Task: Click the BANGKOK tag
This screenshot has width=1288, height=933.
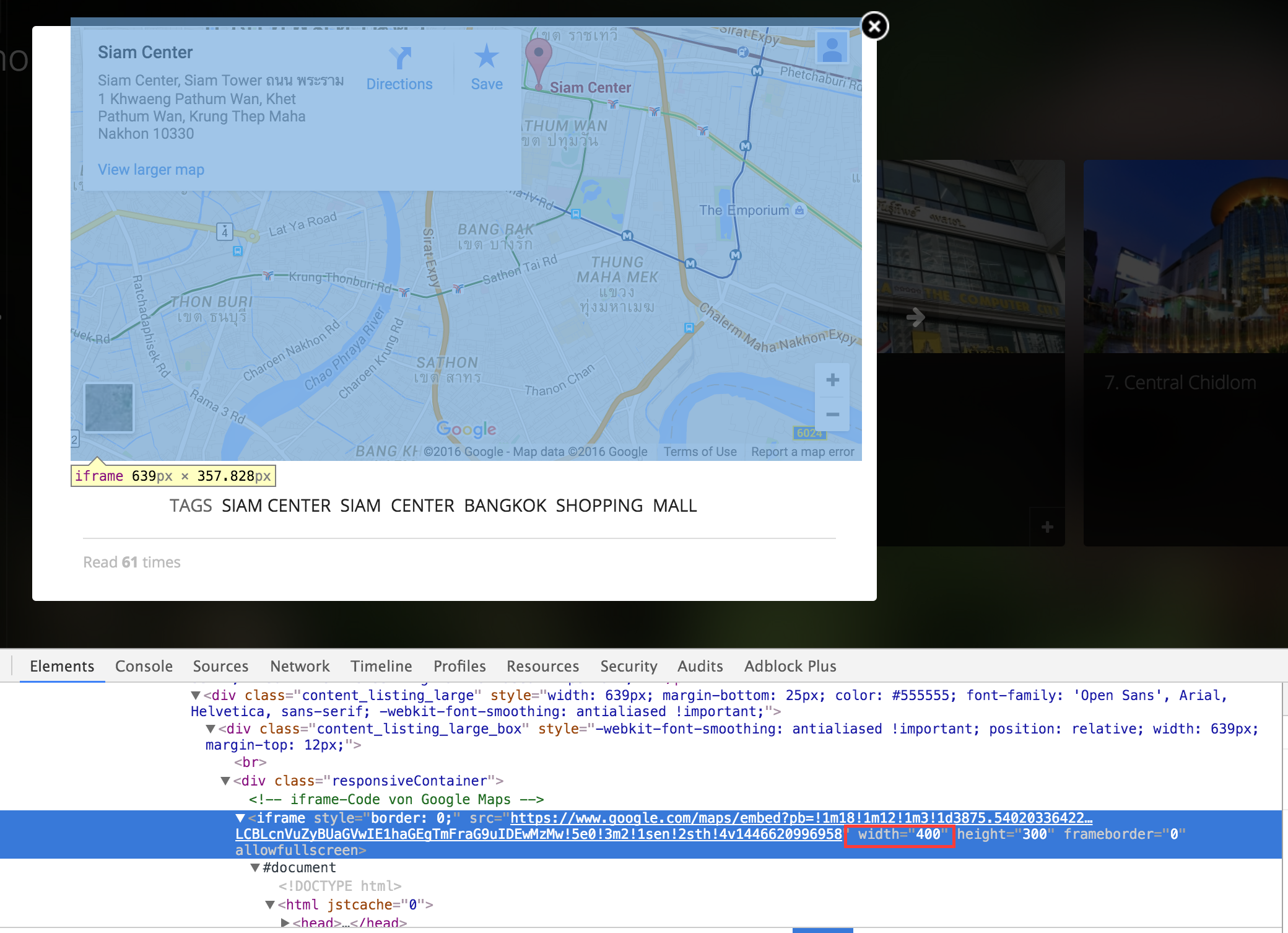Action: point(505,506)
